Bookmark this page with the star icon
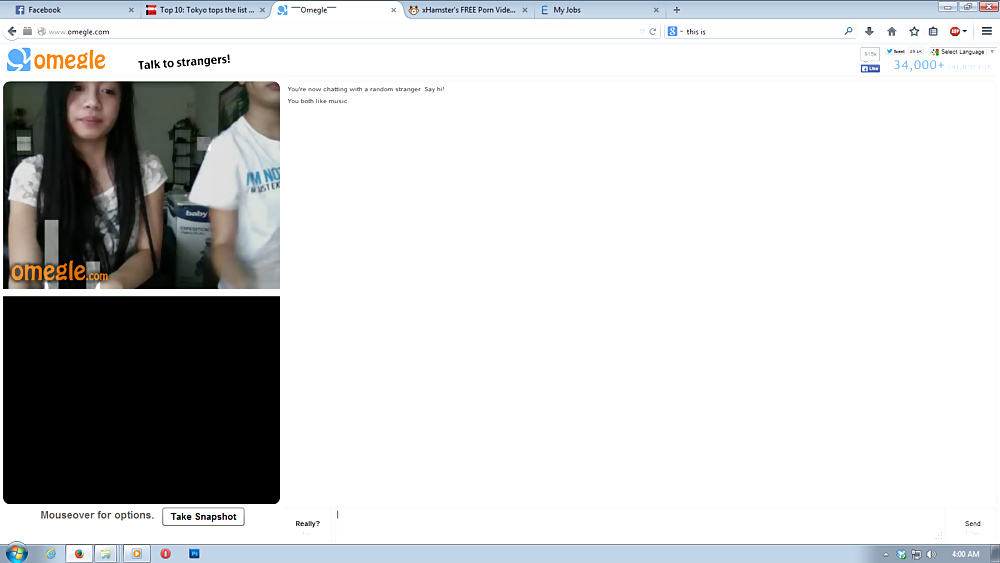The height and width of the screenshot is (563, 1000). point(914,31)
